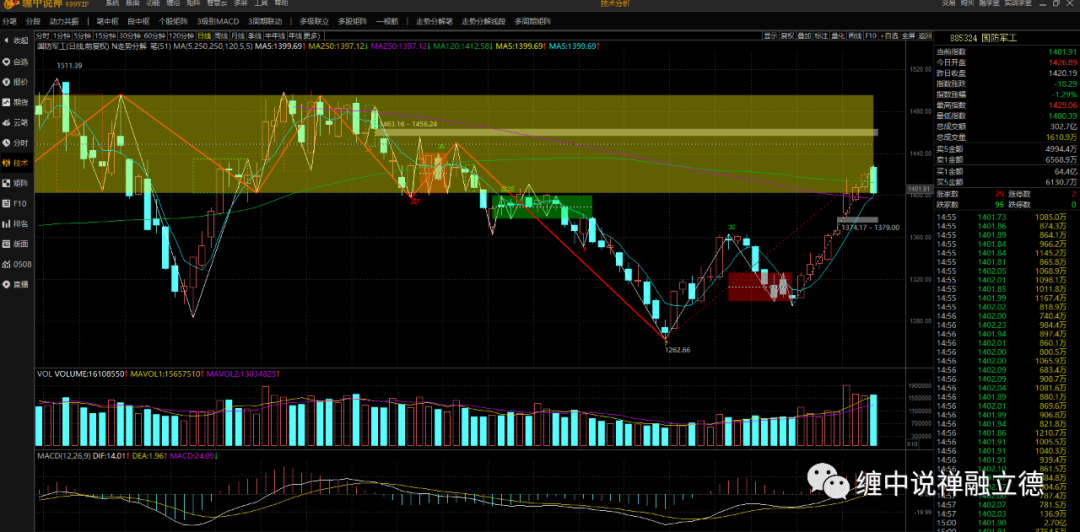The height and width of the screenshot is (532, 1080).
Task: Open 多股矩阵 view
Action: click(x=353, y=21)
